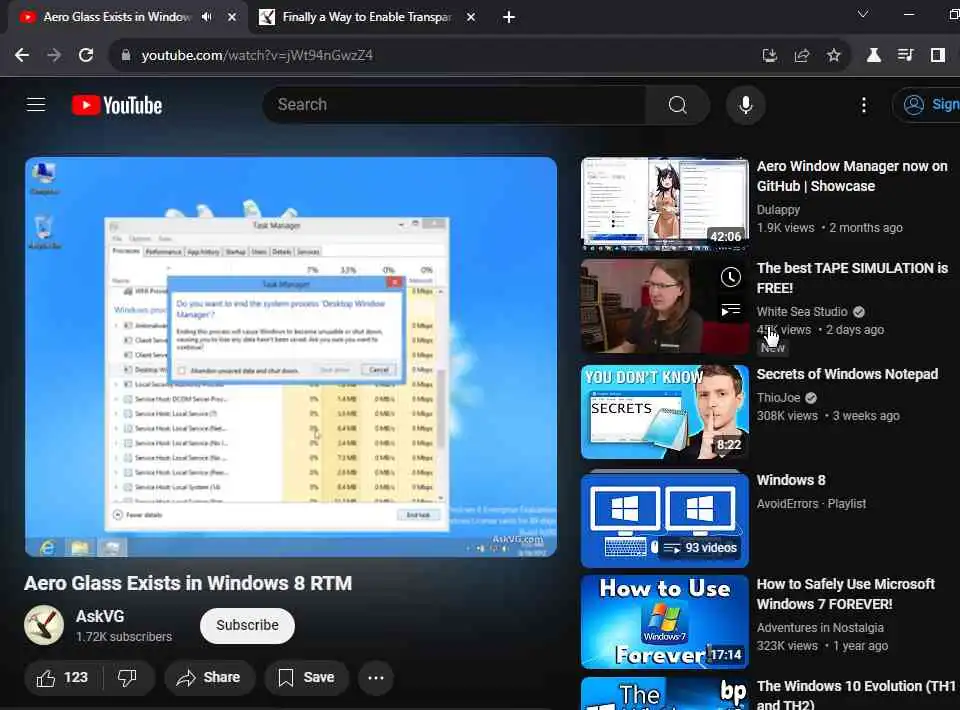Screen dimensions: 960x710
Task: Add TAPE SIMULATION video to Watch later
Action: pyautogui.click(x=730, y=277)
